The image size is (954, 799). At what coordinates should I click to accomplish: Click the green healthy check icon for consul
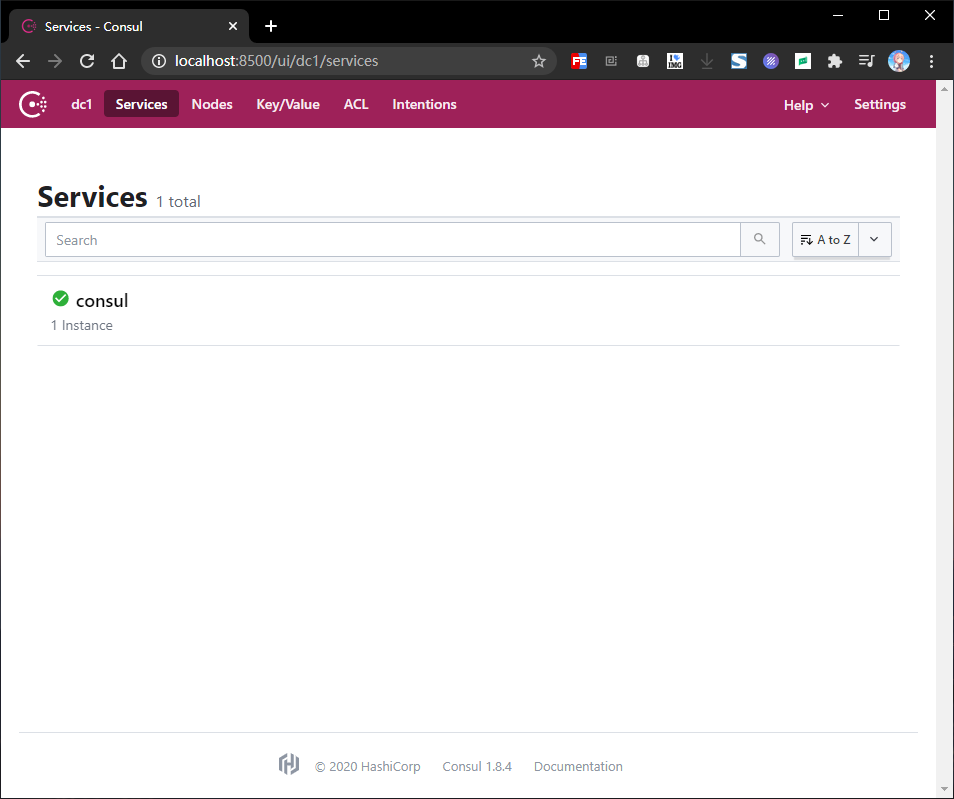pos(60,298)
